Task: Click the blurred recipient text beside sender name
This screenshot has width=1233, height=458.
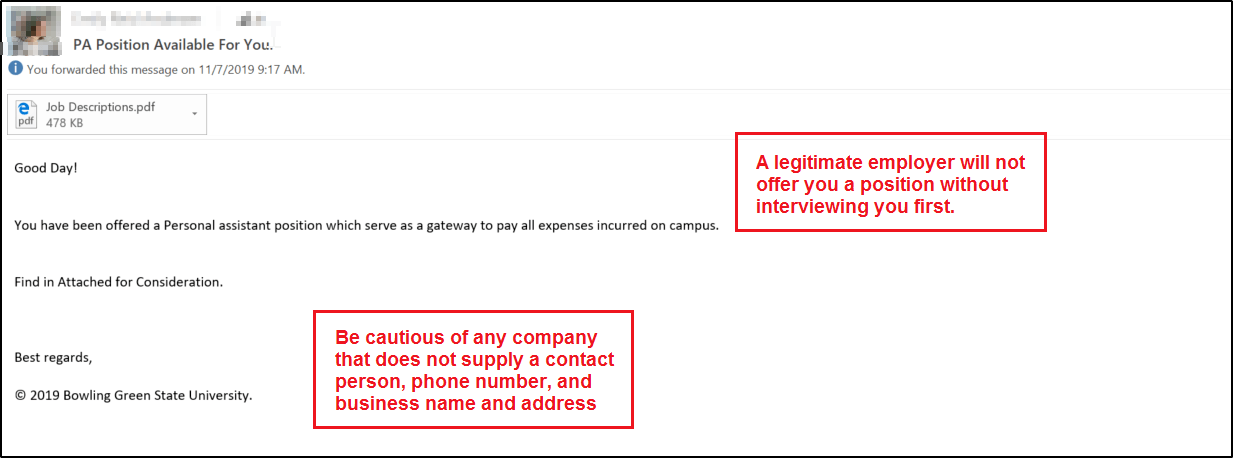Action: (x=248, y=19)
